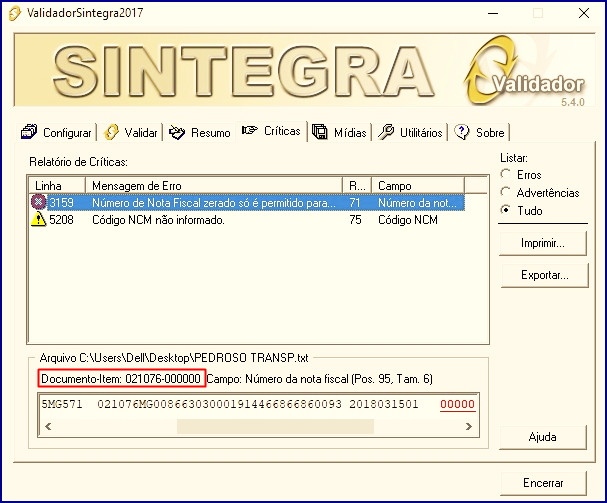Click the Campo column header
Screen dimensions: 607x503
pyautogui.click(x=418, y=185)
